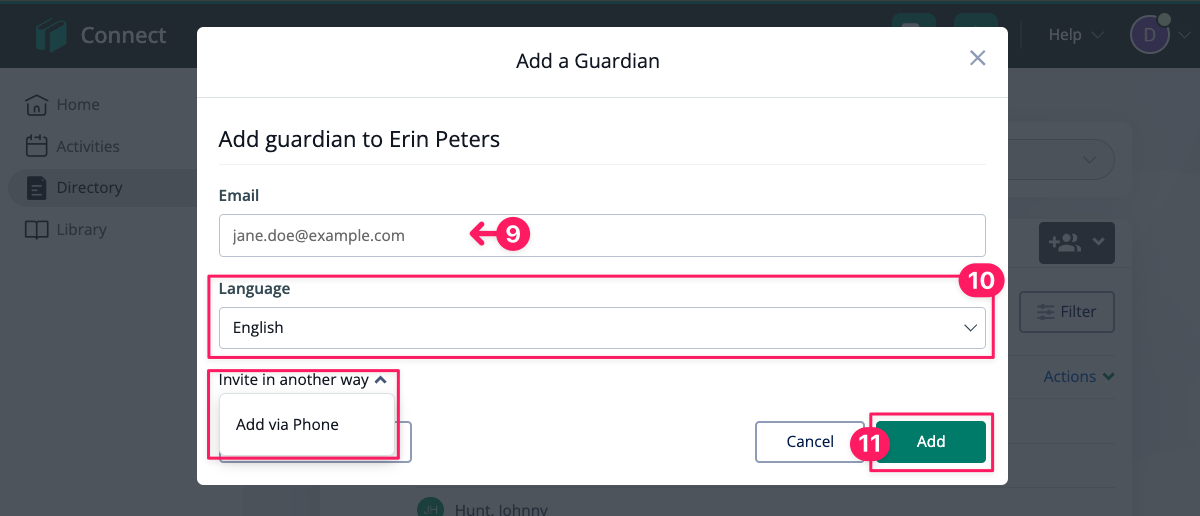Cancel adding the guardian
The width and height of the screenshot is (1200, 516).
(x=810, y=441)
